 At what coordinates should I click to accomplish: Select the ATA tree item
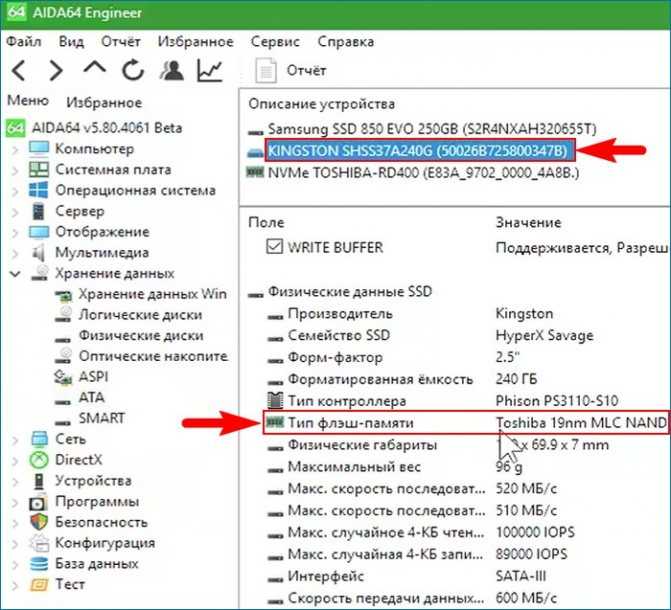click(91, 397)
